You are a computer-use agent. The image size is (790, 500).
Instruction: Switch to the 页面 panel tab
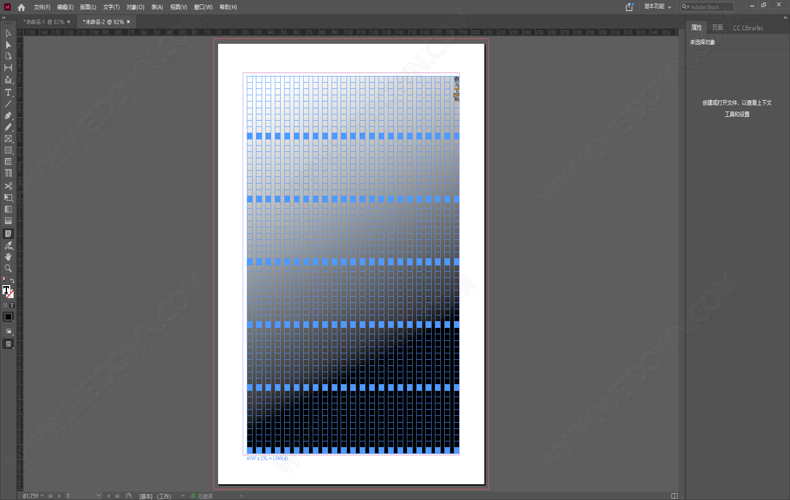(717, 28)
